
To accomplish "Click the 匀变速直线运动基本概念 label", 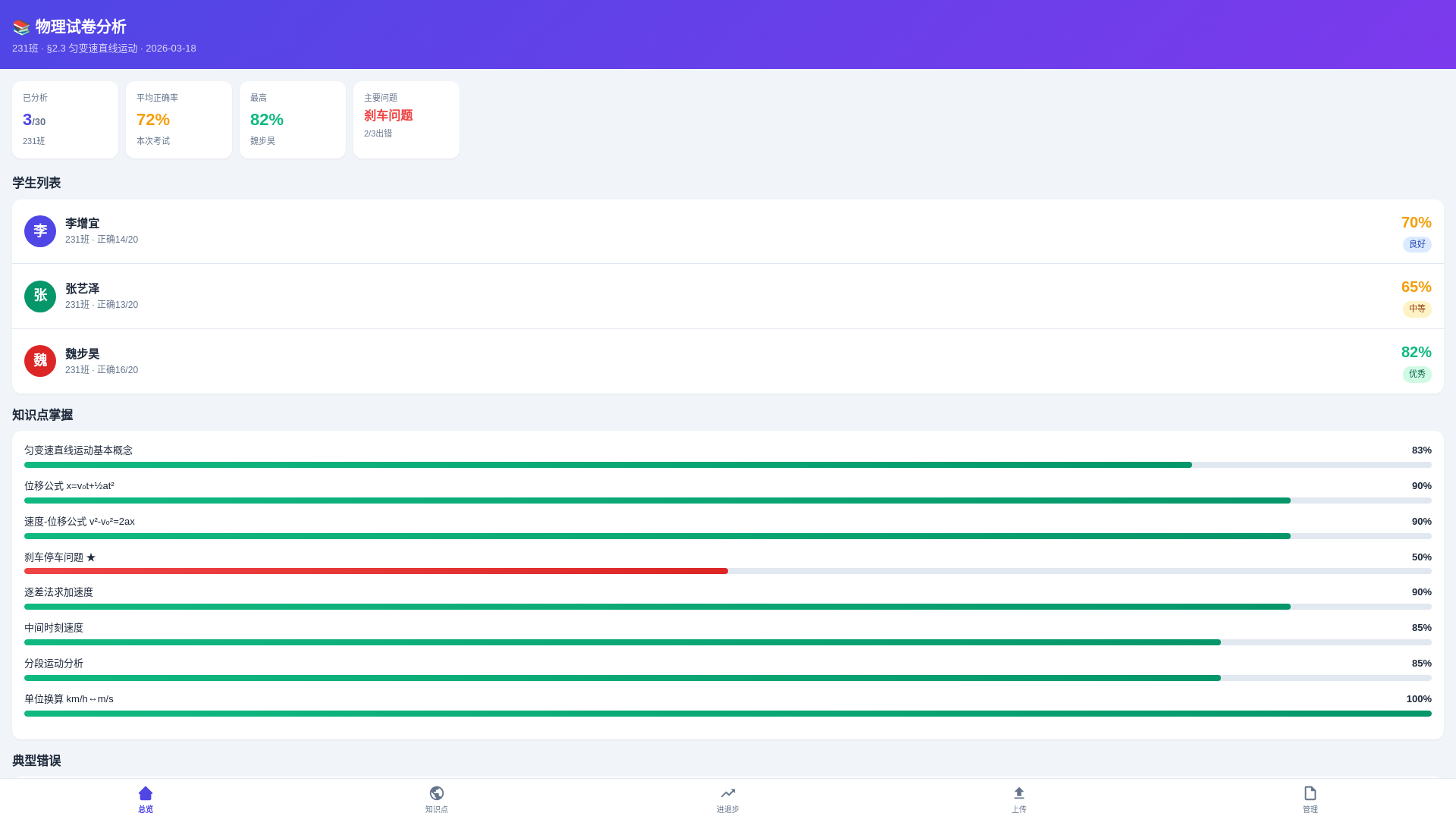I will tap(78, 450).
